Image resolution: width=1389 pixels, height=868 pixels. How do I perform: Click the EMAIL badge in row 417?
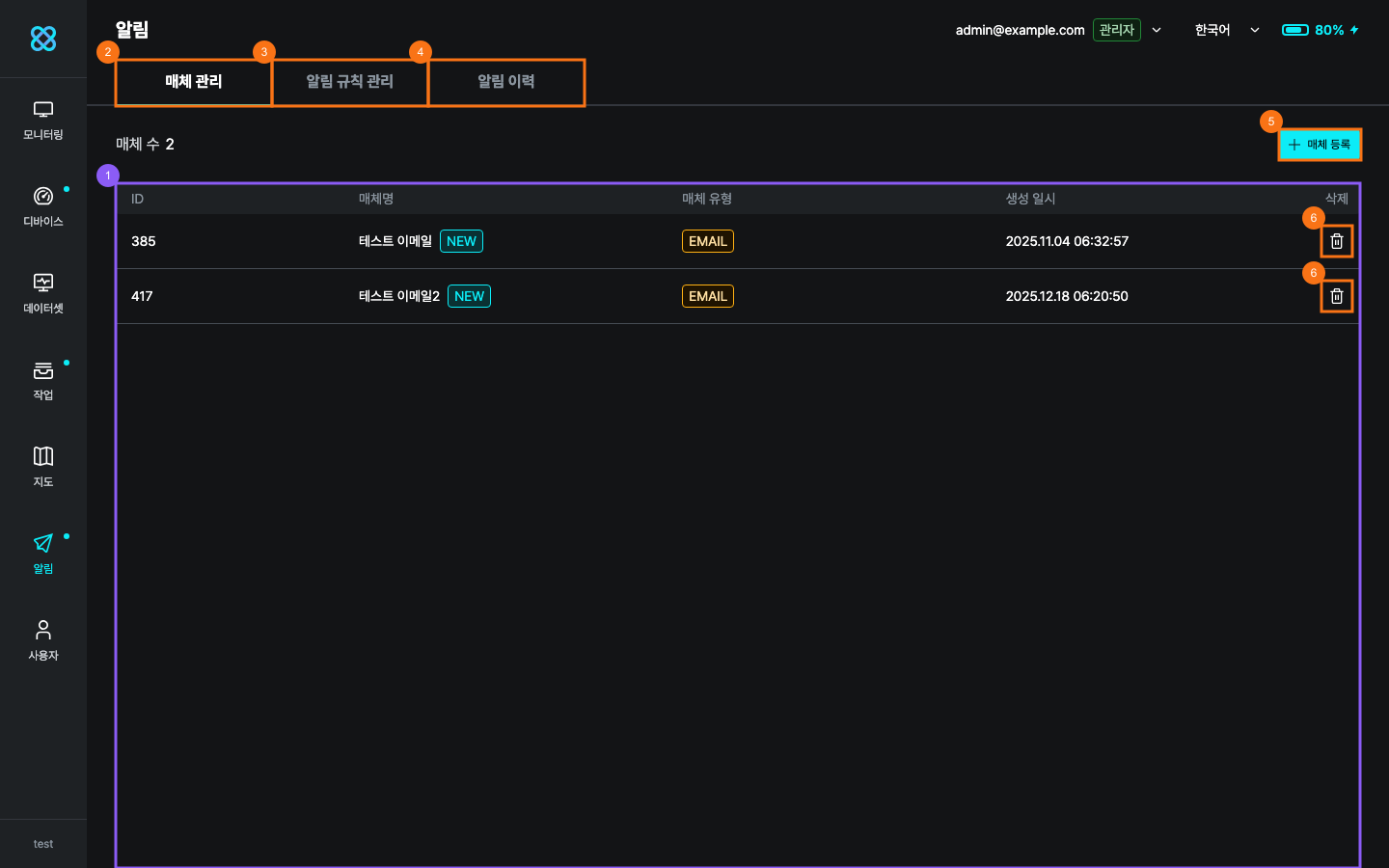(x=707, y=296)
